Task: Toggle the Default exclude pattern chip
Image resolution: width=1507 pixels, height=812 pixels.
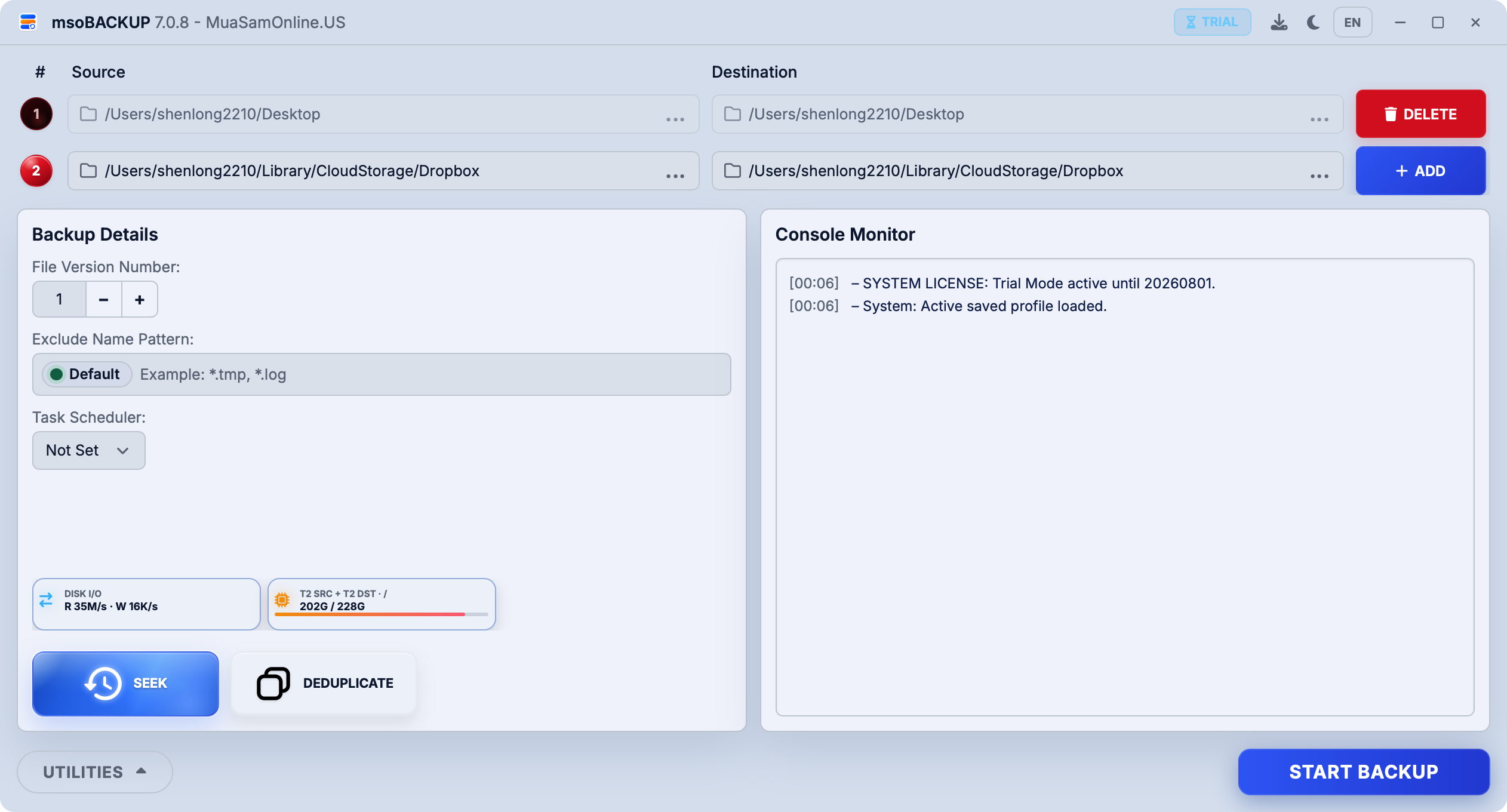Action: pyautogui.click(x=87, y=374)
